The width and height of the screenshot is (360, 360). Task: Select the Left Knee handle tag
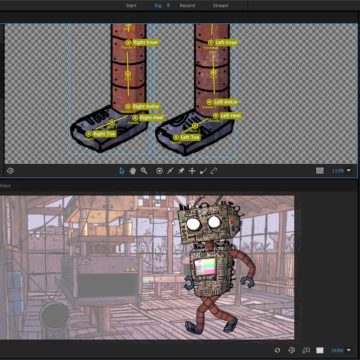point(226,43)
